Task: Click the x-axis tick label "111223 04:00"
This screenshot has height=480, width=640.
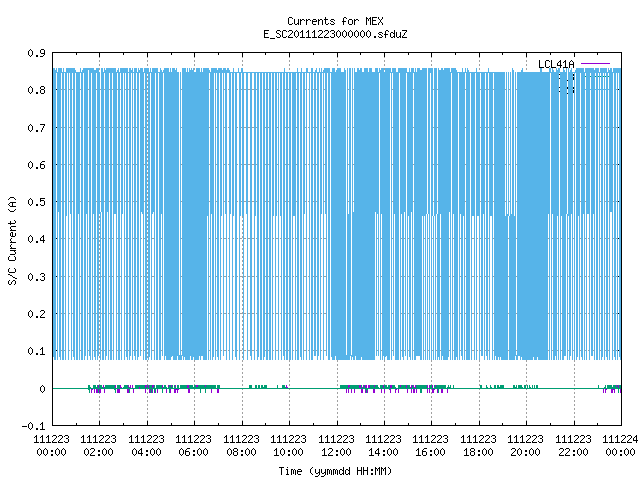Action: 147,446
